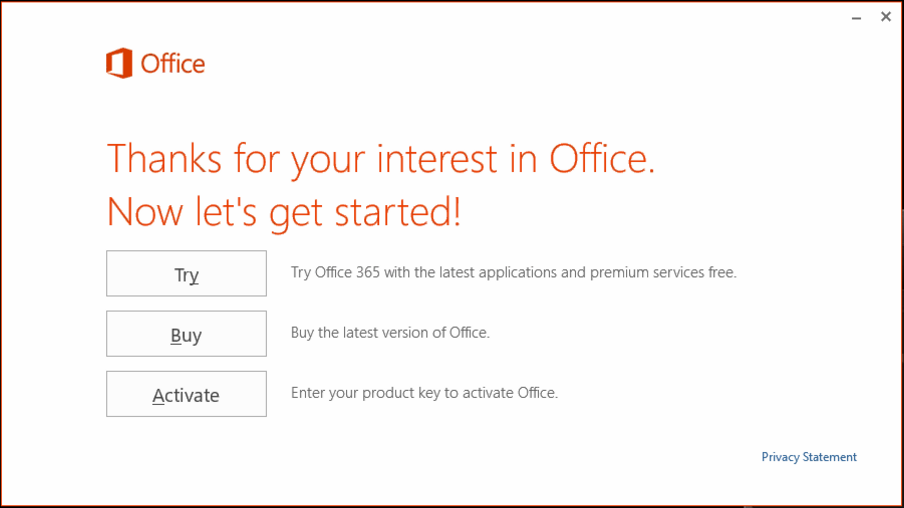
Task: Click the phrase 'premium services free'
Action: pyautogui.click(x=662, y=272)
